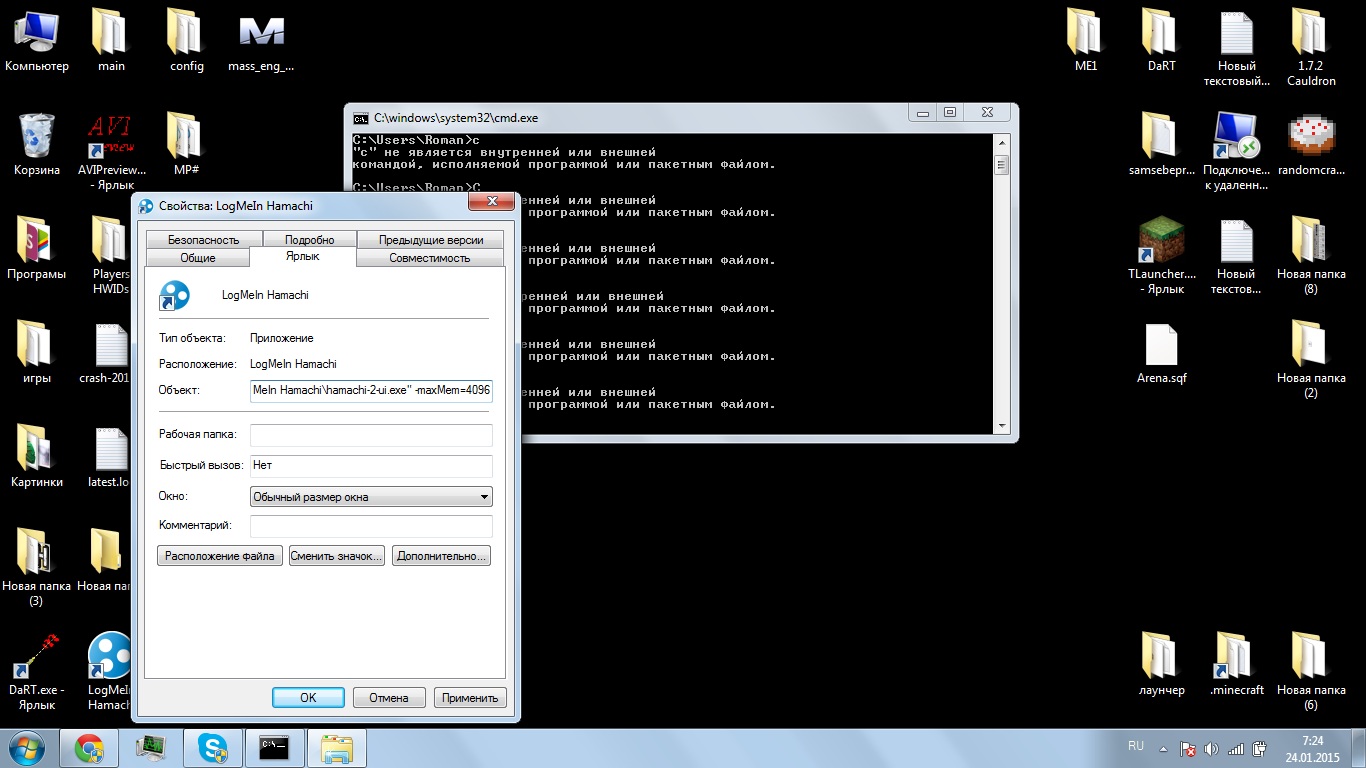
Task: Select the Arena.sqf file icon
Action: (x=1161, y=352)
